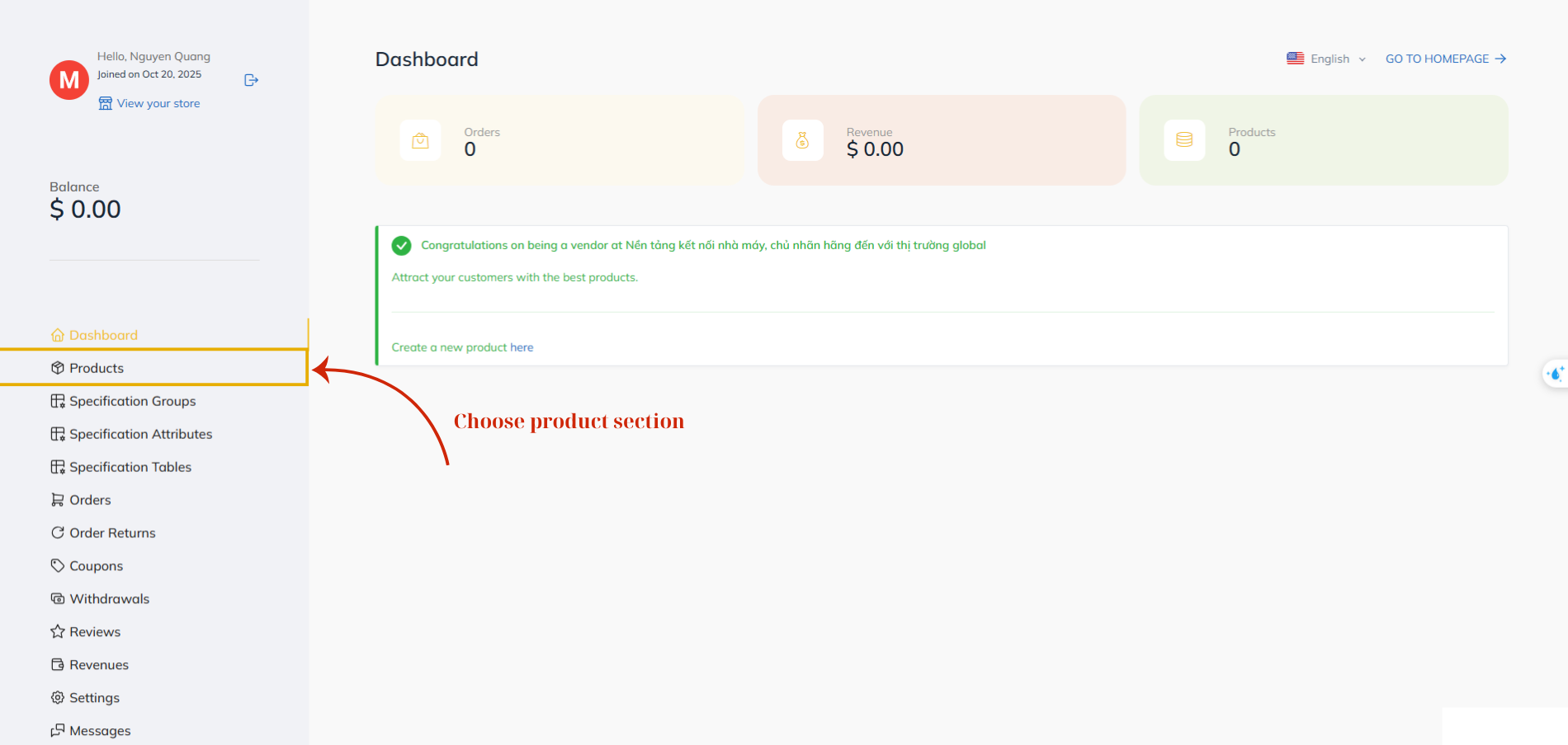The width and height of the screenshot is (1568, 745).
Task: Click the US flag language icon
Action: pyautogui.click(x=1295, y=59)
